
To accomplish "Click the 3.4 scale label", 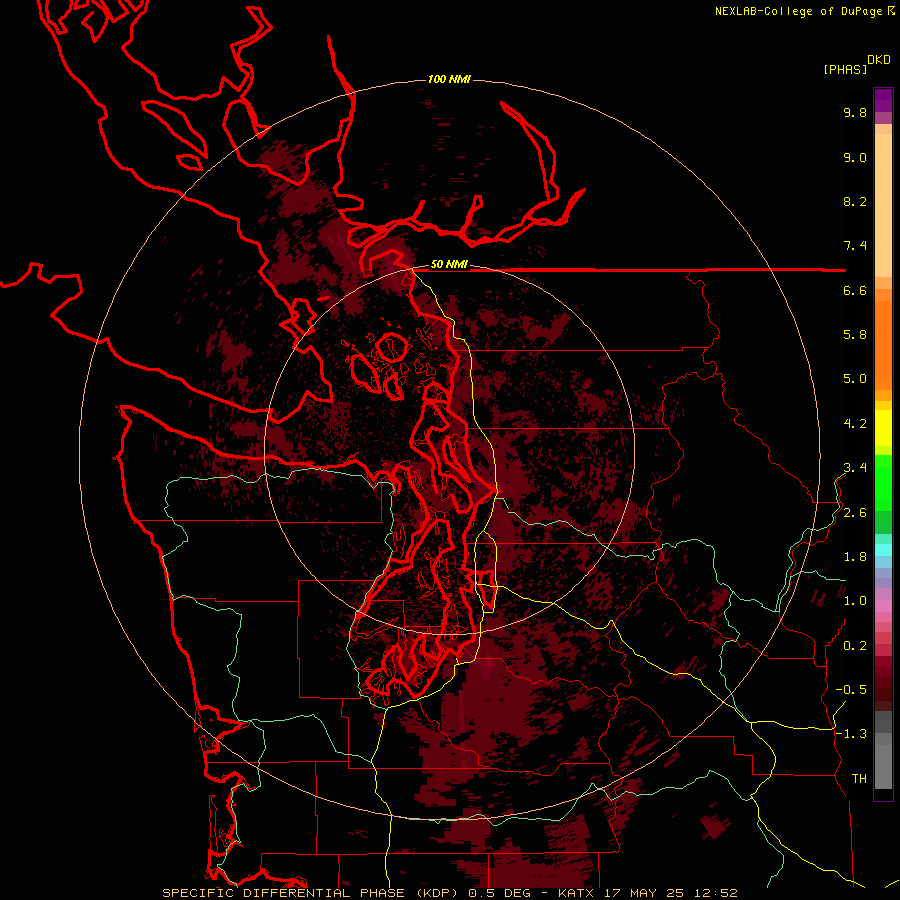I will (855, 468).
